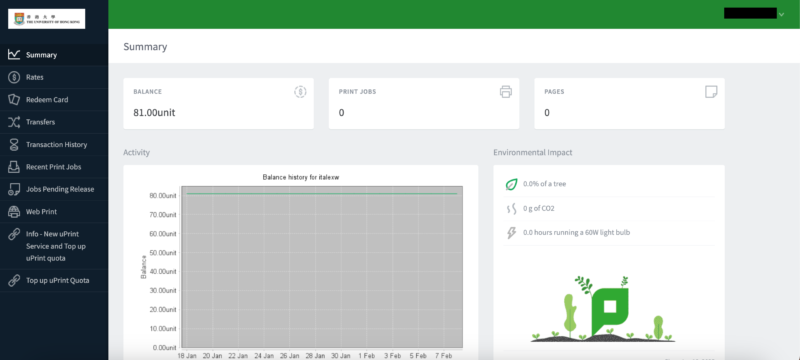Click the Print Jobs count 0
This screenshot has width=800, height=360.
(x=341, y=113)
